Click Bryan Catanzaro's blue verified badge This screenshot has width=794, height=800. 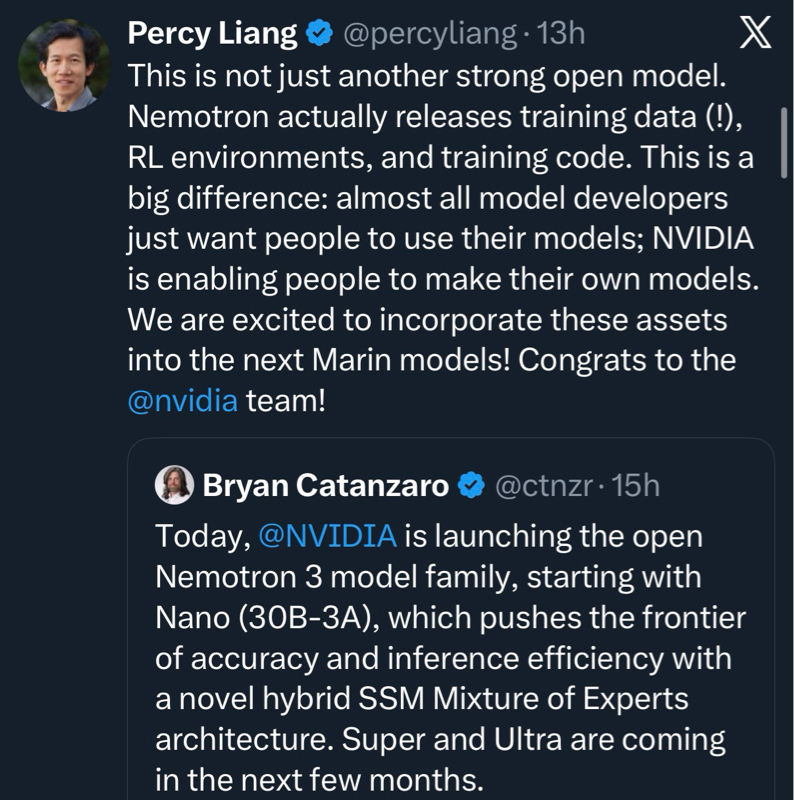point(471,486)
